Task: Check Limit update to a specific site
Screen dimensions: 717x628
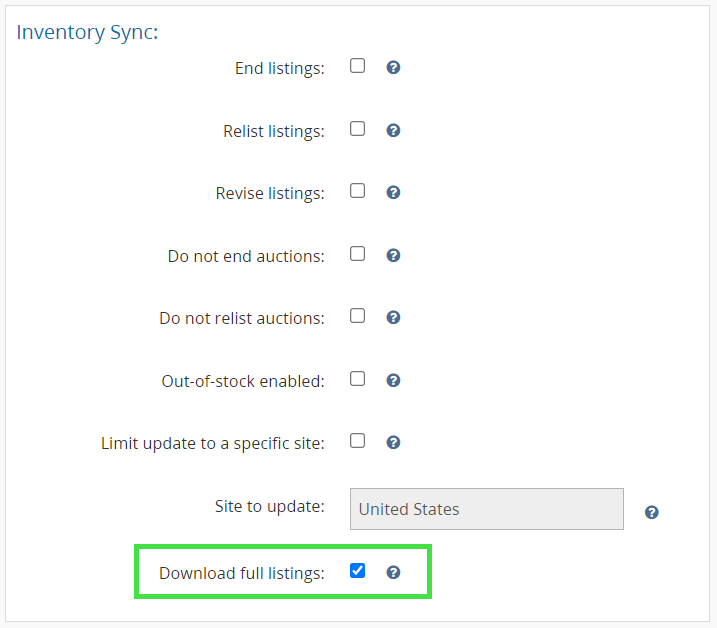Action: [x=357, y=441]
